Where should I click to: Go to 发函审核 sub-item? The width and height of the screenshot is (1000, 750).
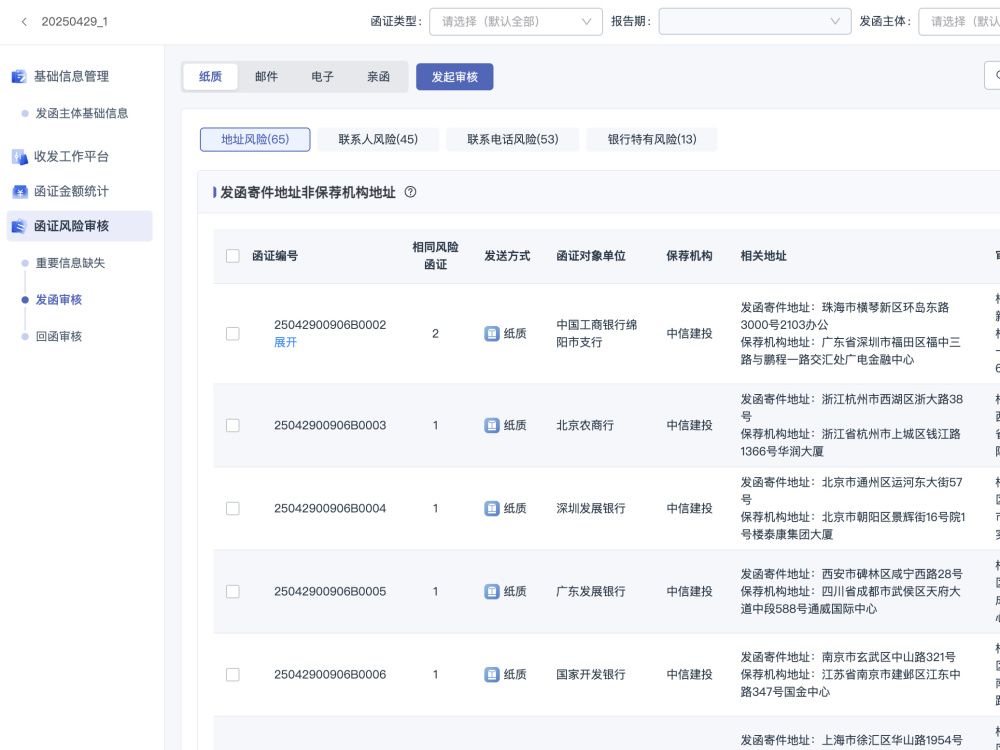(x=59, y=300)
